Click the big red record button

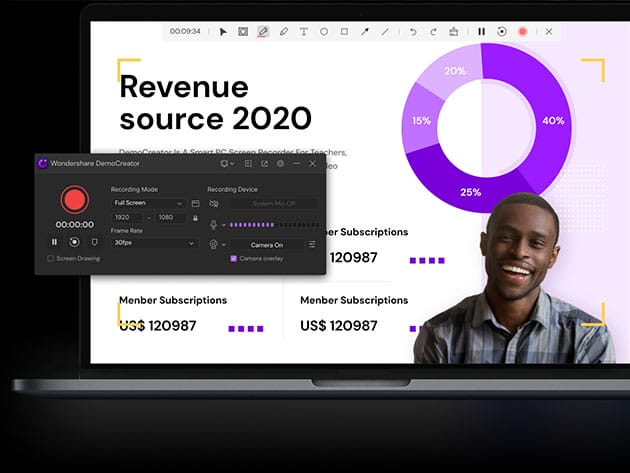click(74, 200)
